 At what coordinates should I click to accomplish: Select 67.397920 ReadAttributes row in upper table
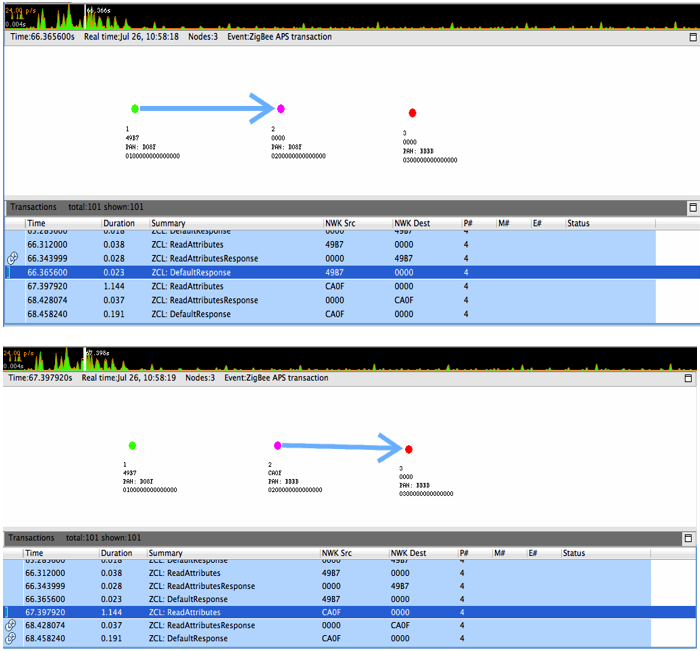pos(330,286)
